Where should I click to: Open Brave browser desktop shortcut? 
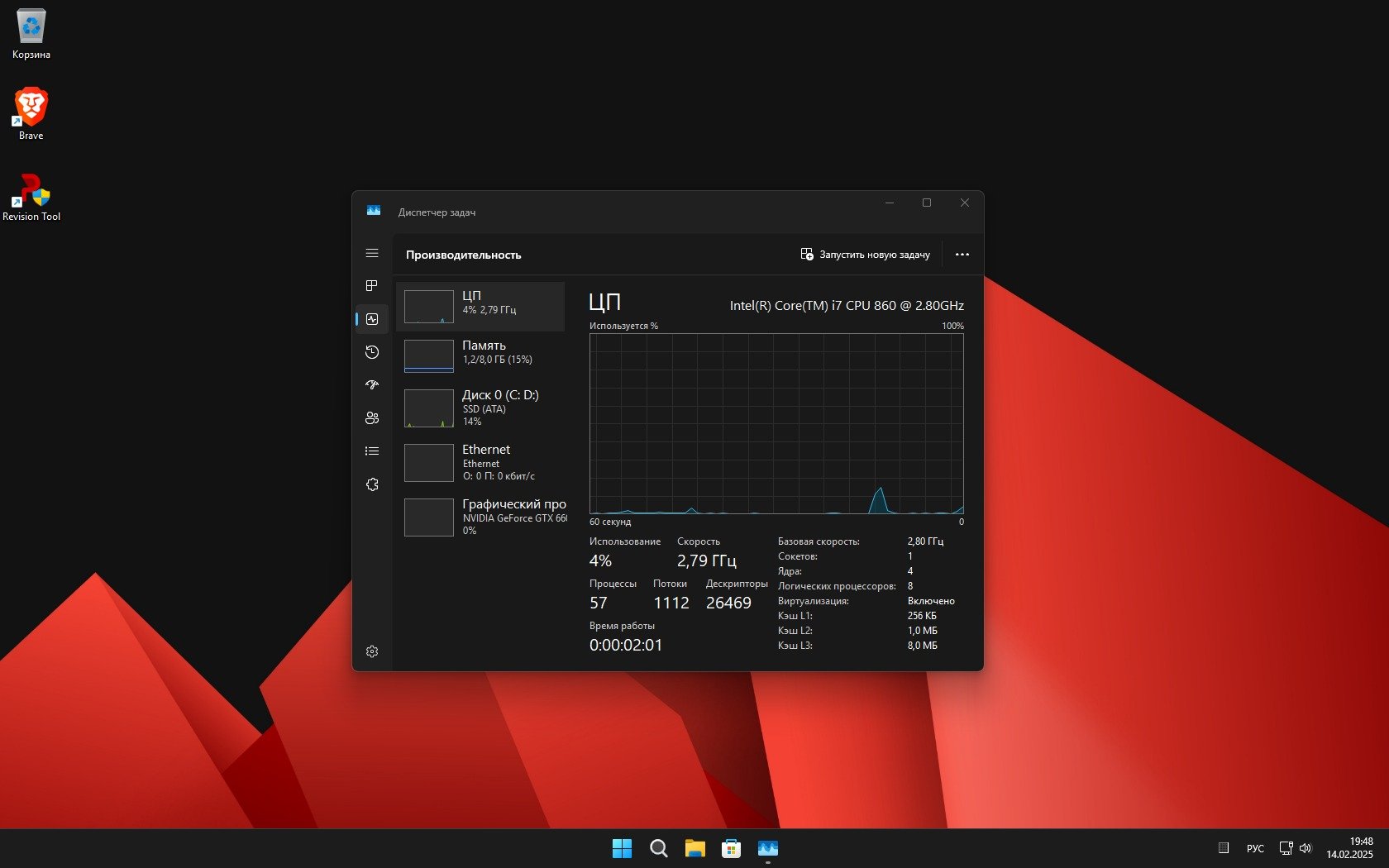(x=31, y=113)
